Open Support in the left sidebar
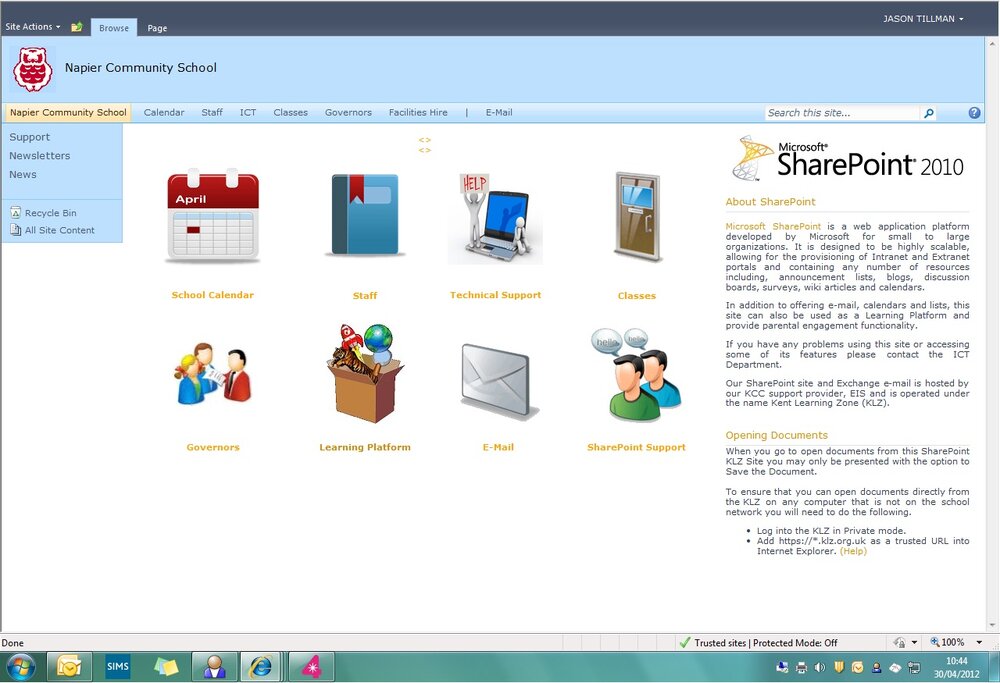The width and height of the screenshot is (1000, 683). click(x=29, y=137)
